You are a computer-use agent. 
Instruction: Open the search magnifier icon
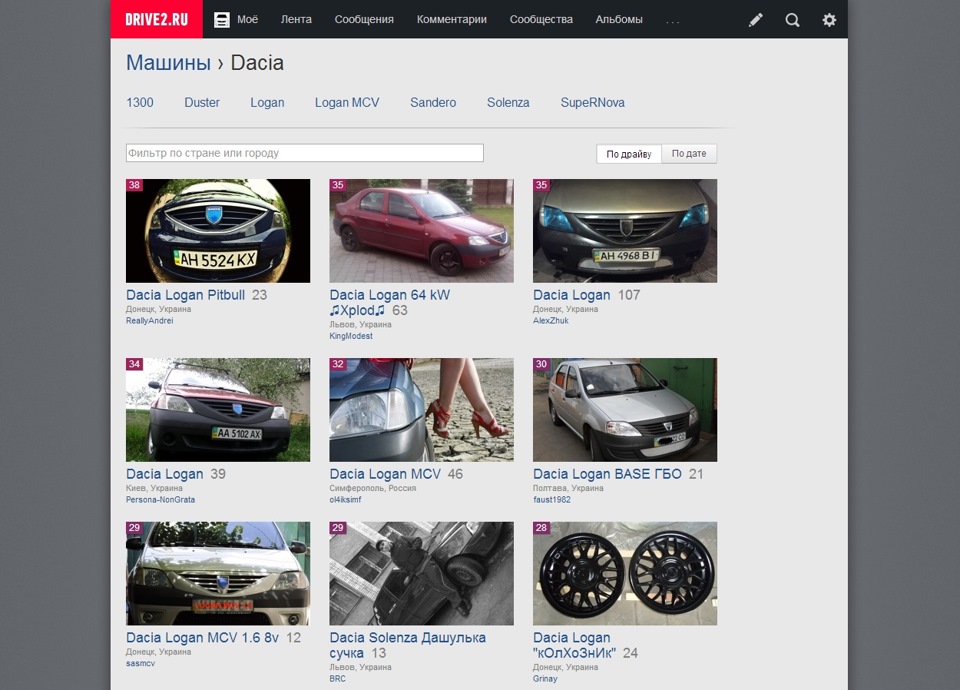[x=792, y=20]
